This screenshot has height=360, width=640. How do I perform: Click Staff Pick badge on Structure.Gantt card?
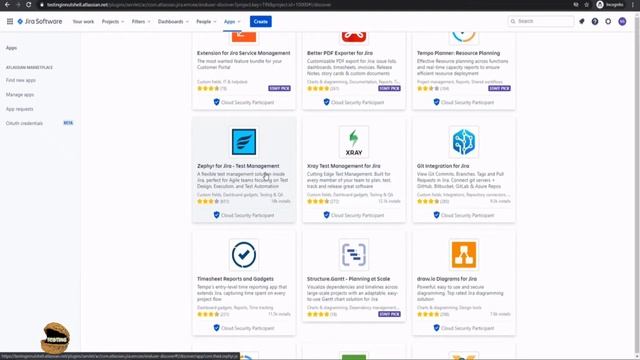(x=389, y=314)
